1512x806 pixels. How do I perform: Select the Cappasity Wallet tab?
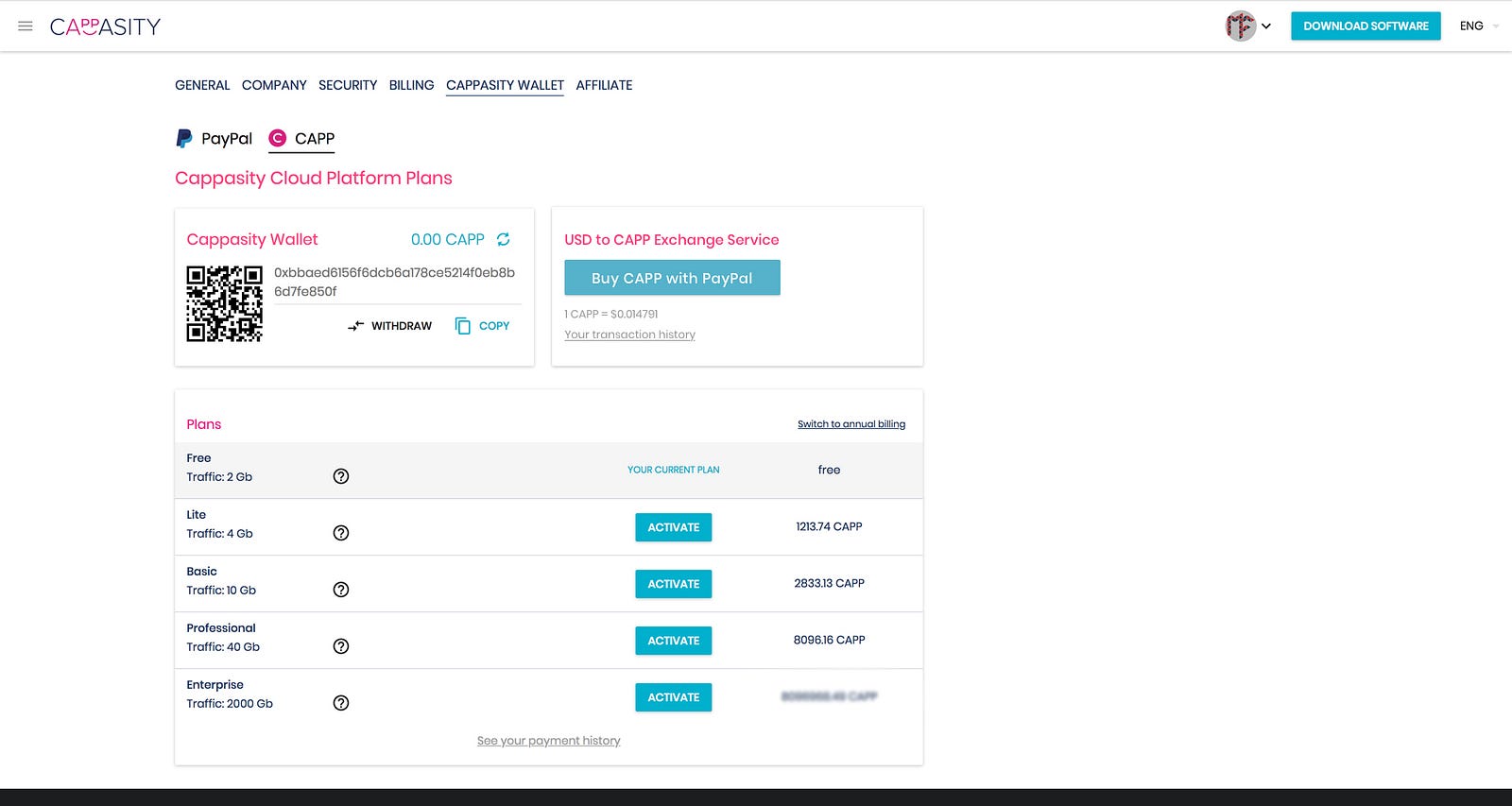coord(505,85)
